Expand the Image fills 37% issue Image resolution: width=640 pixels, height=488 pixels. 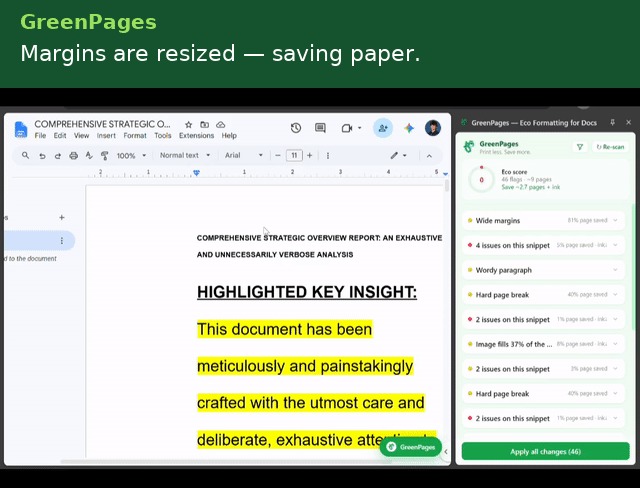coord(543,344)
